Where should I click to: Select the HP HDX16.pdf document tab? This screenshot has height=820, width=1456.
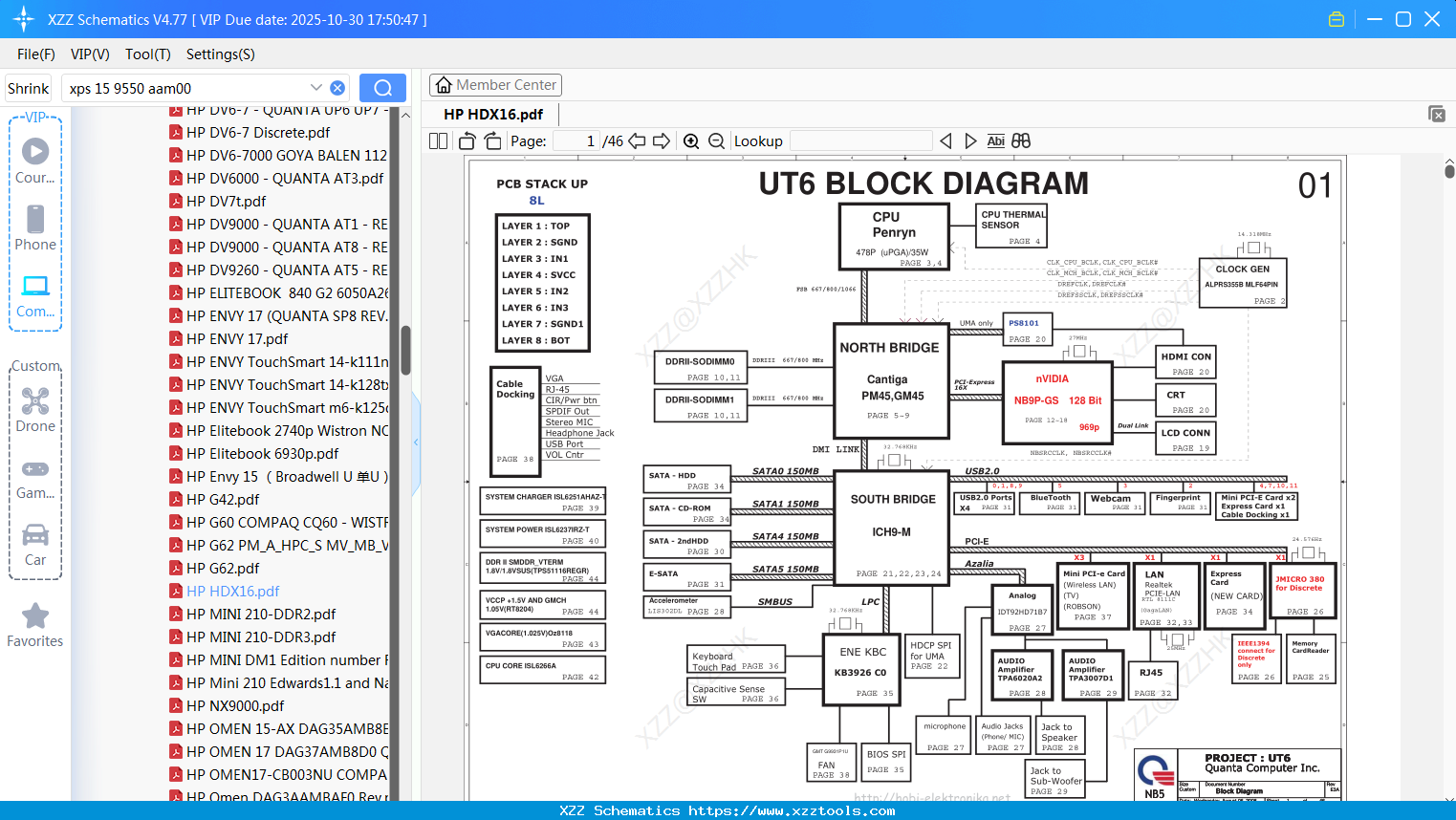(493, 114)
